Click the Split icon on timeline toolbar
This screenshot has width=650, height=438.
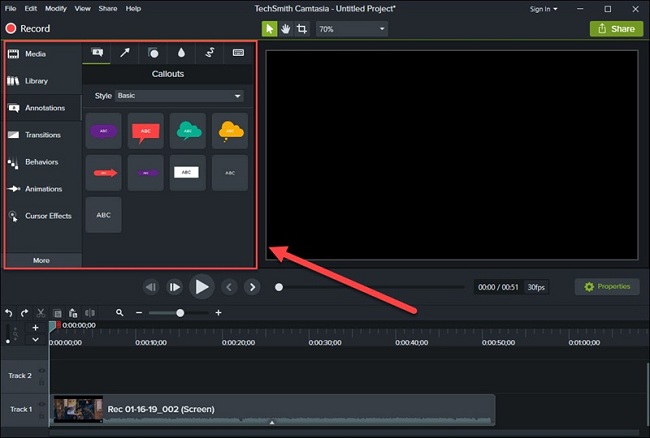coord(90,313)
